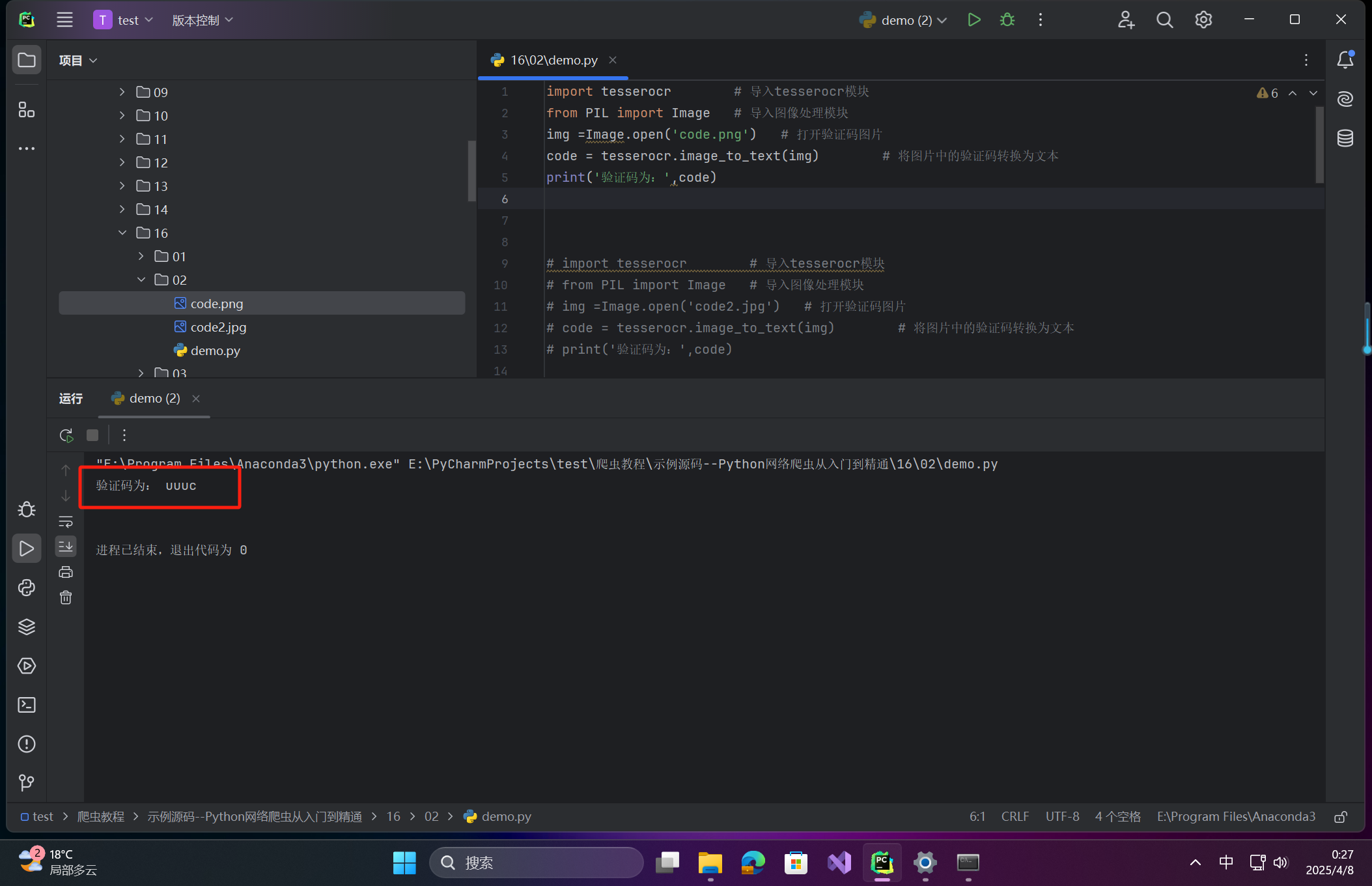The image size is (1372, 886).
Task: Open Python Packages tool window
Action: click(x=27, y=627)
